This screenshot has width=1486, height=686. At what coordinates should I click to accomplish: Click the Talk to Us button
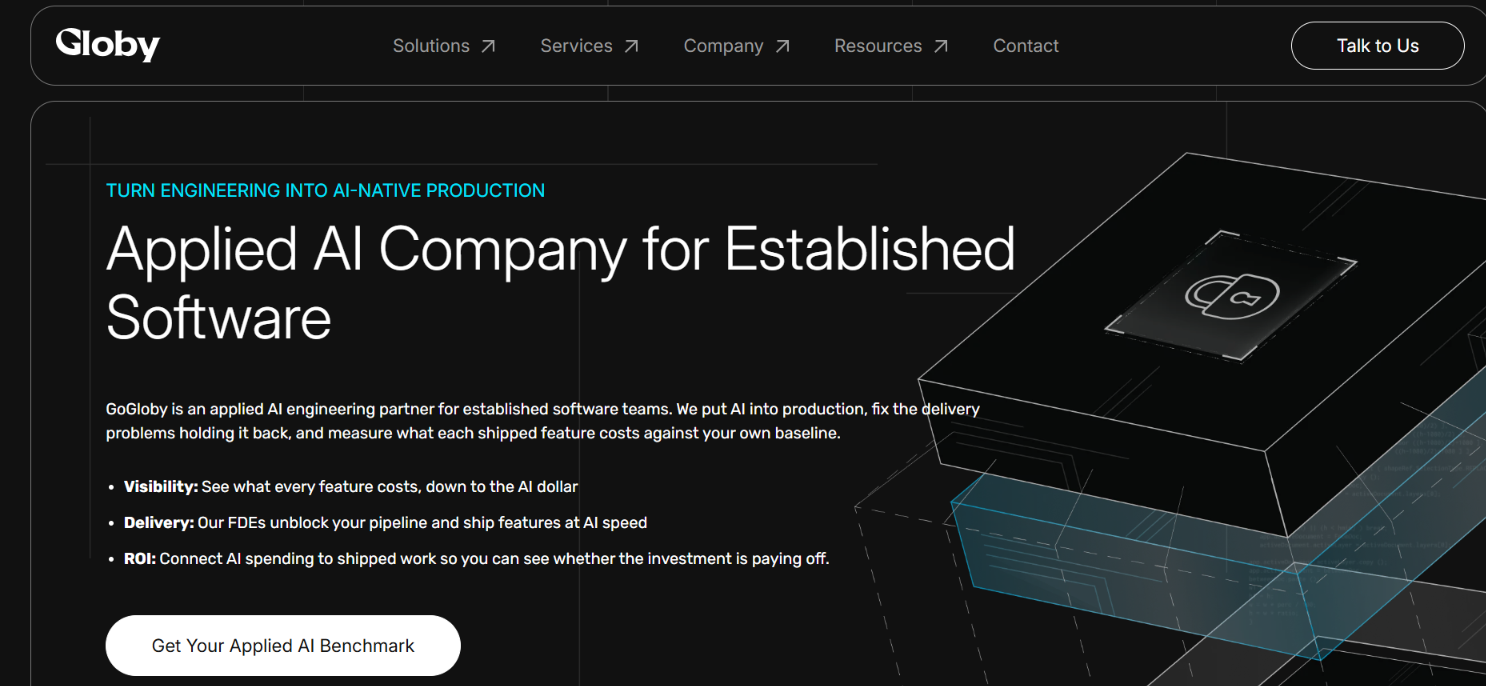point(1378,46)
